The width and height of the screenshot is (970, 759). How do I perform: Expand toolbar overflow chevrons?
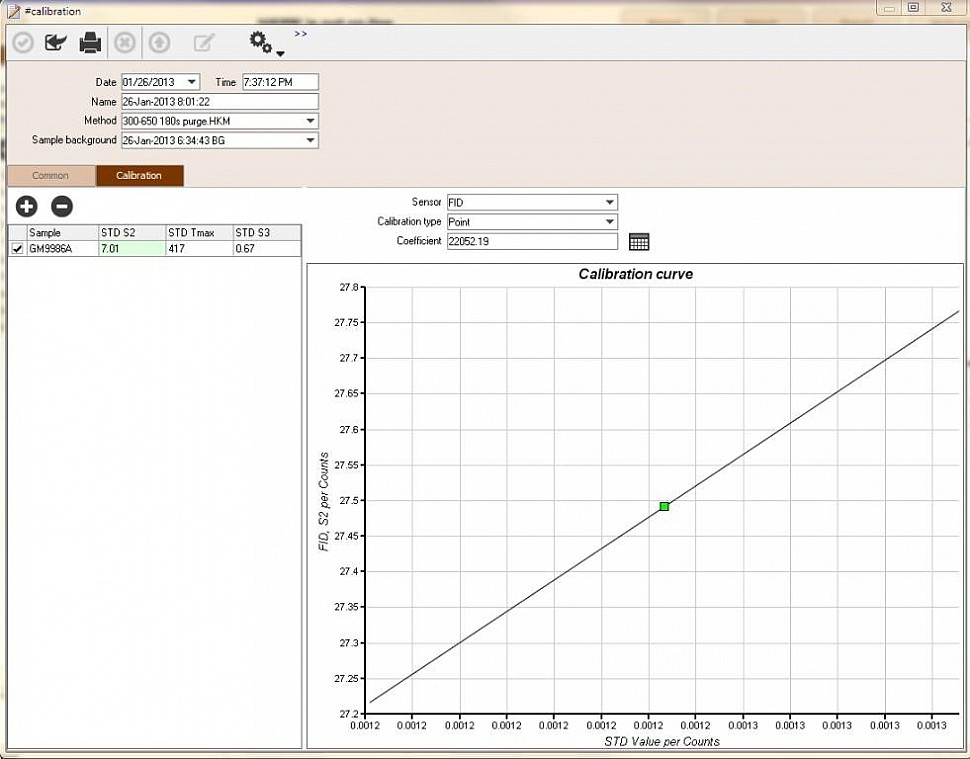pos(301,34)
